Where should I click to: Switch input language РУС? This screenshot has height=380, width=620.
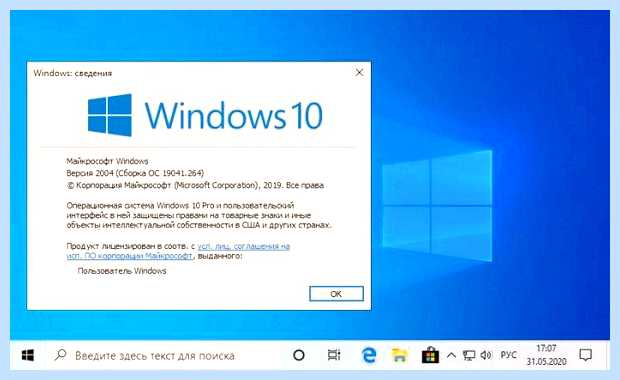[x=508, y=355]
